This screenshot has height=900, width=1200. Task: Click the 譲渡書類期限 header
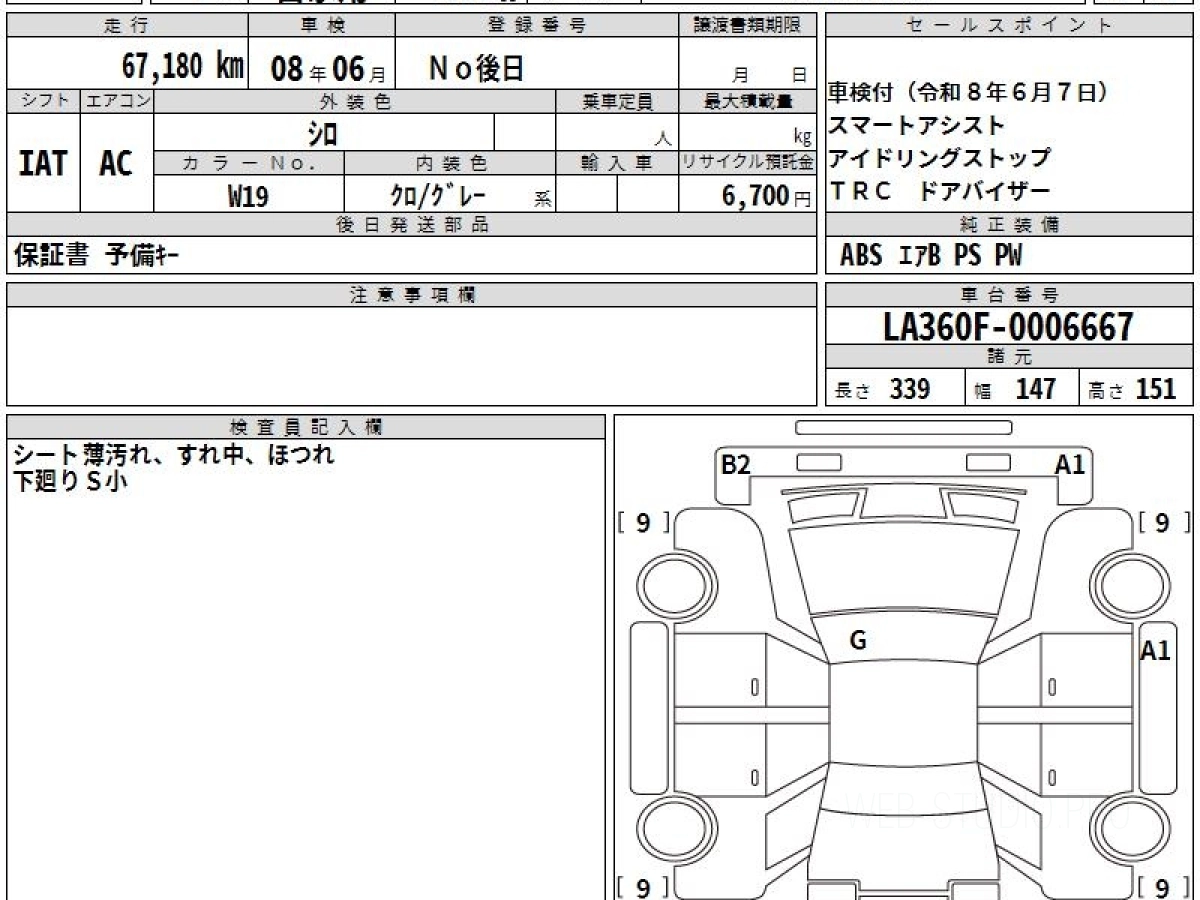point(747,25)
